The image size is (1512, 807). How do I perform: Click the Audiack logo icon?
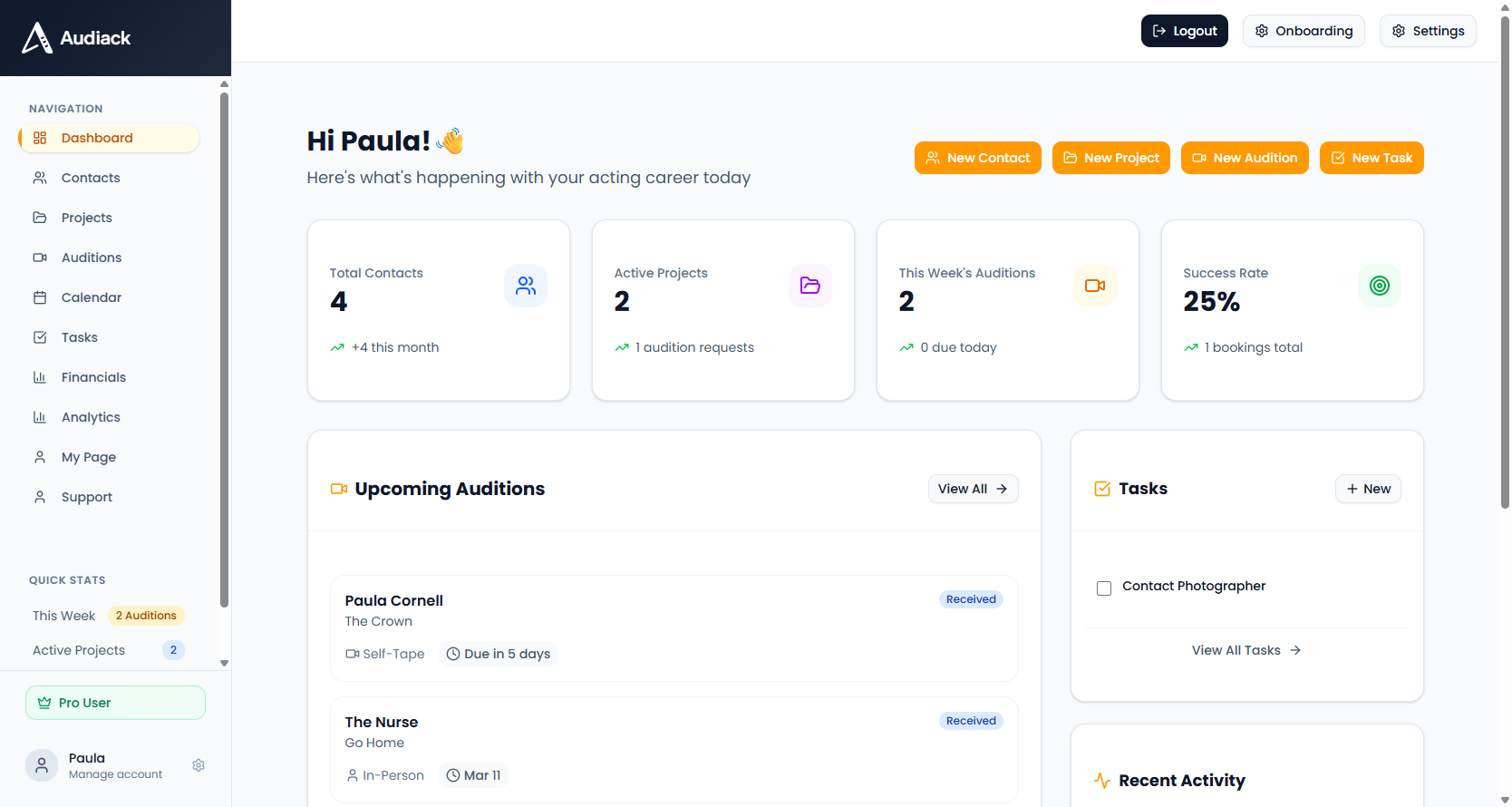coord(37,38)
